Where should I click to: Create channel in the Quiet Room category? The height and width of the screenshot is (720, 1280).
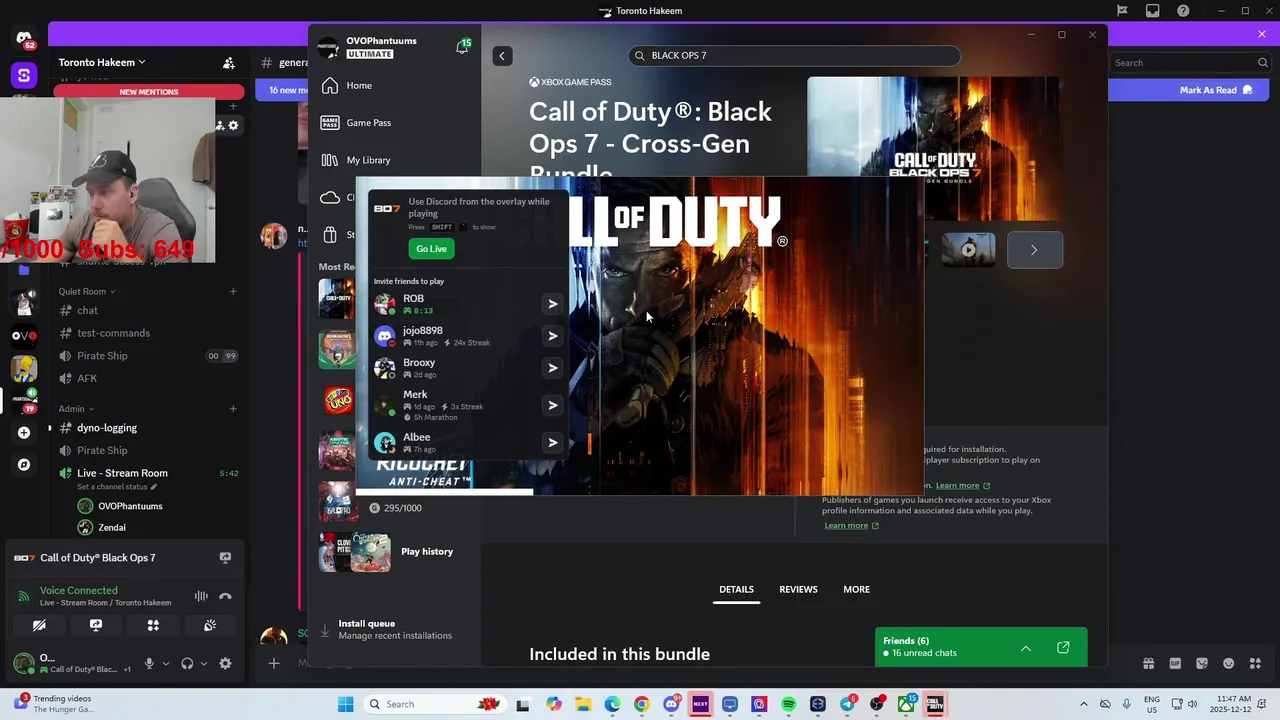click(x=233, y=292)
